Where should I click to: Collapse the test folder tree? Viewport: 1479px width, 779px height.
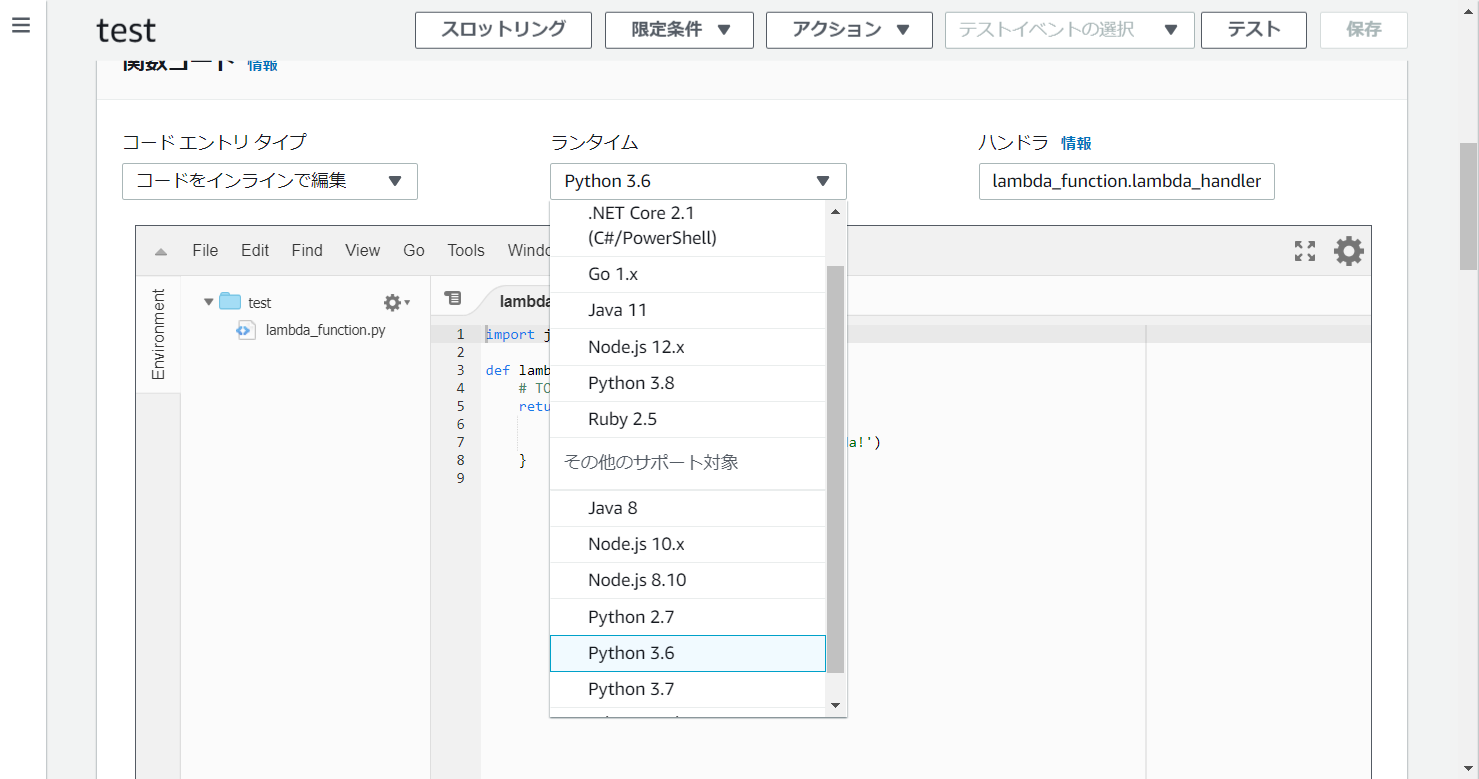tap(208, 302)
